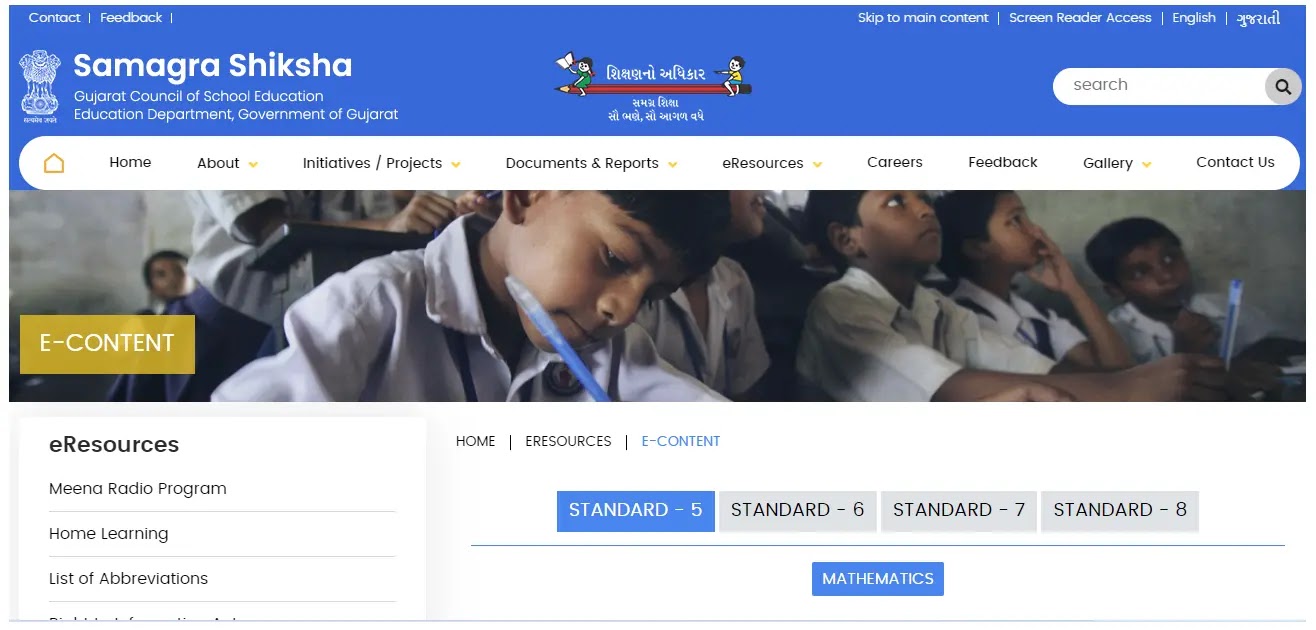Click Screen Reader Access link
This screenshot has width=1316, height=630.
tap(1080, 18)
